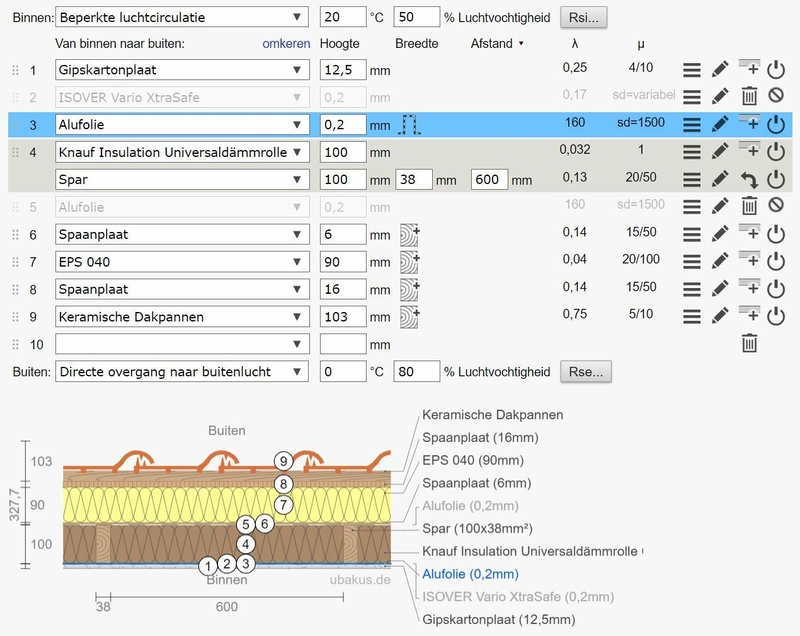Click the omkeren link
Viewport: 800px width, 636px height.
point(285,43)
